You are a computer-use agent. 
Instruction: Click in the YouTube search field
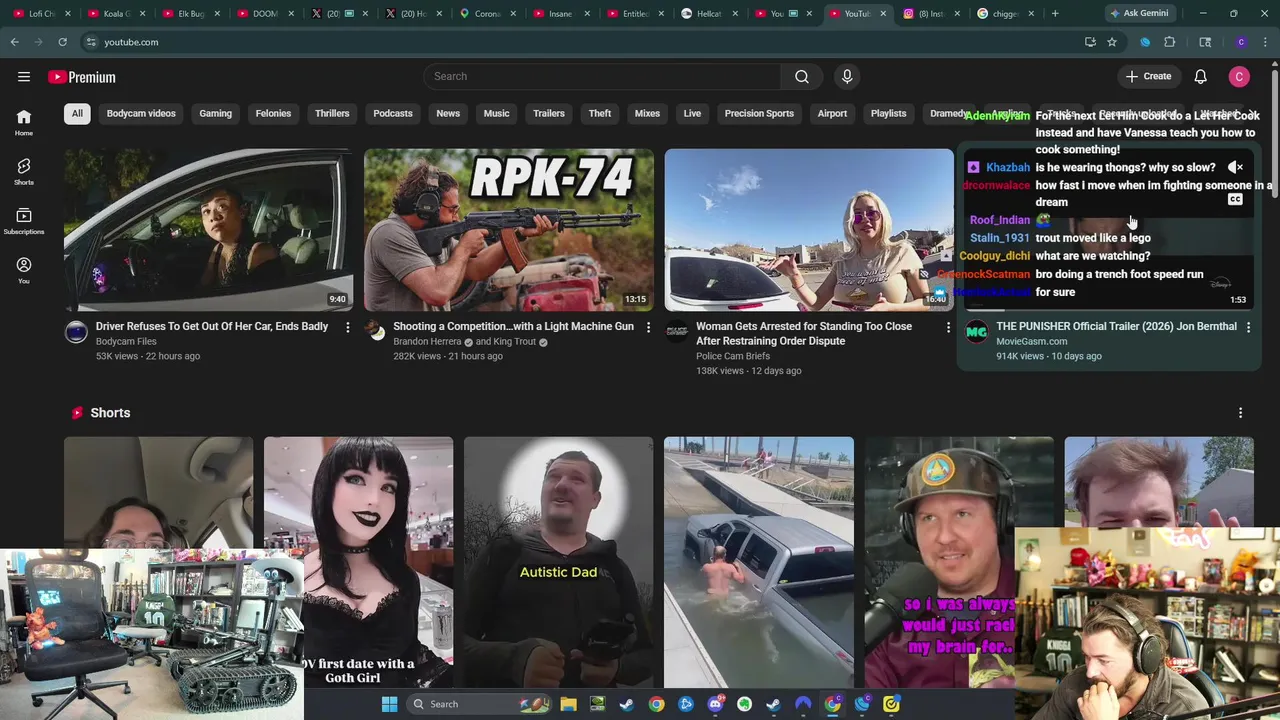pyautogui.click(x=603, y=77)
